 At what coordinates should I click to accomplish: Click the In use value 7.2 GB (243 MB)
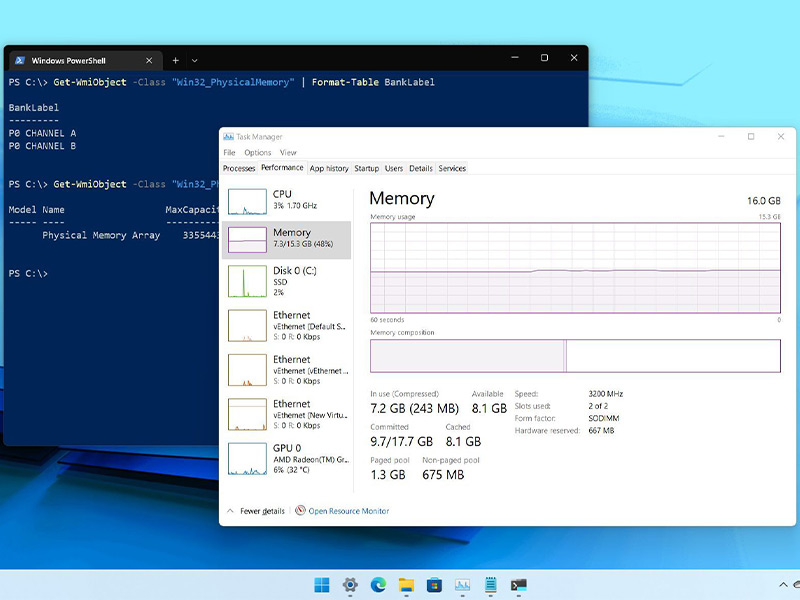tap(414, 408)
